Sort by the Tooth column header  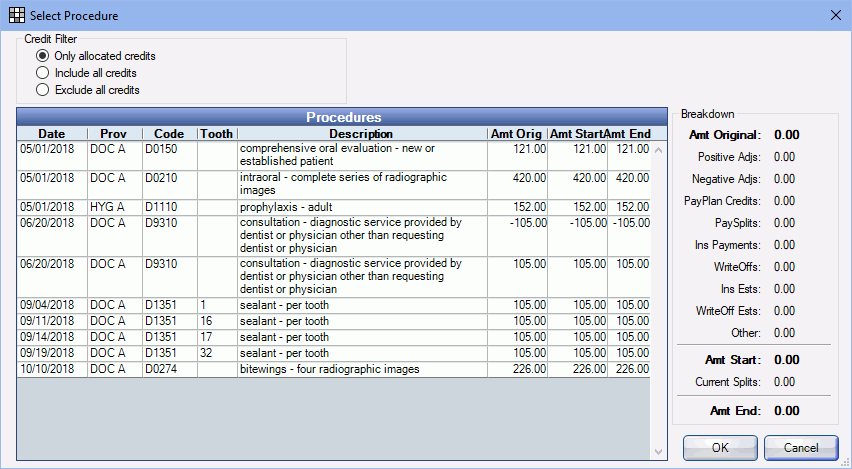tap(217, 134)
